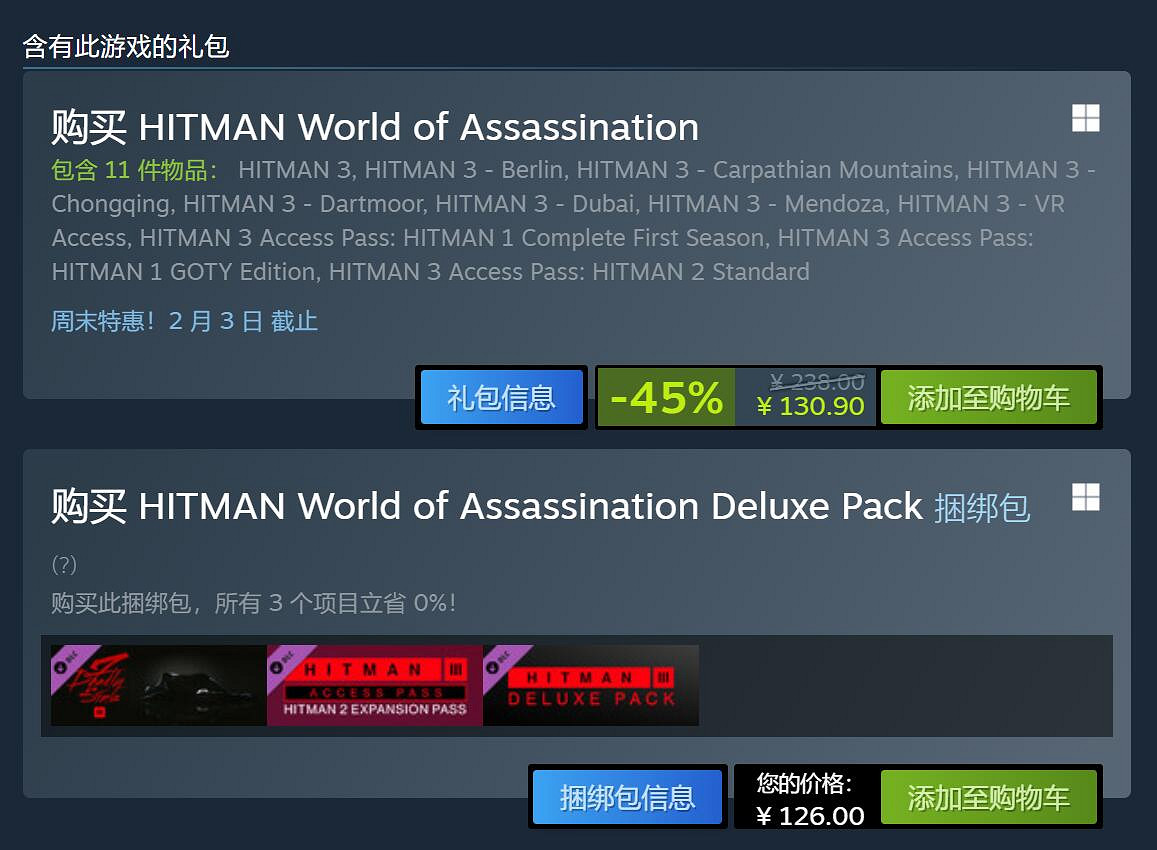Add the ¥126.00 bundle via 添加至购物车
This screenshot has width=1157, height=850.
pyautogui.click(x=988, y=797)
